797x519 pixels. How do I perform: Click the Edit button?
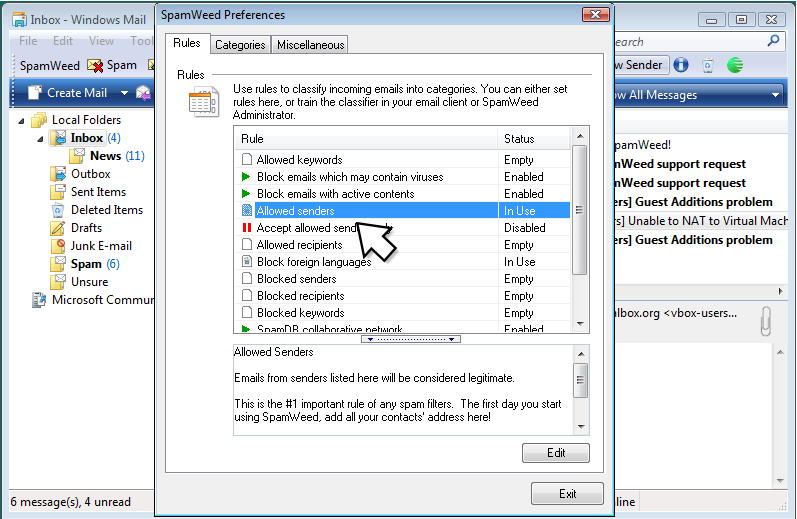[x=556, y=453]
